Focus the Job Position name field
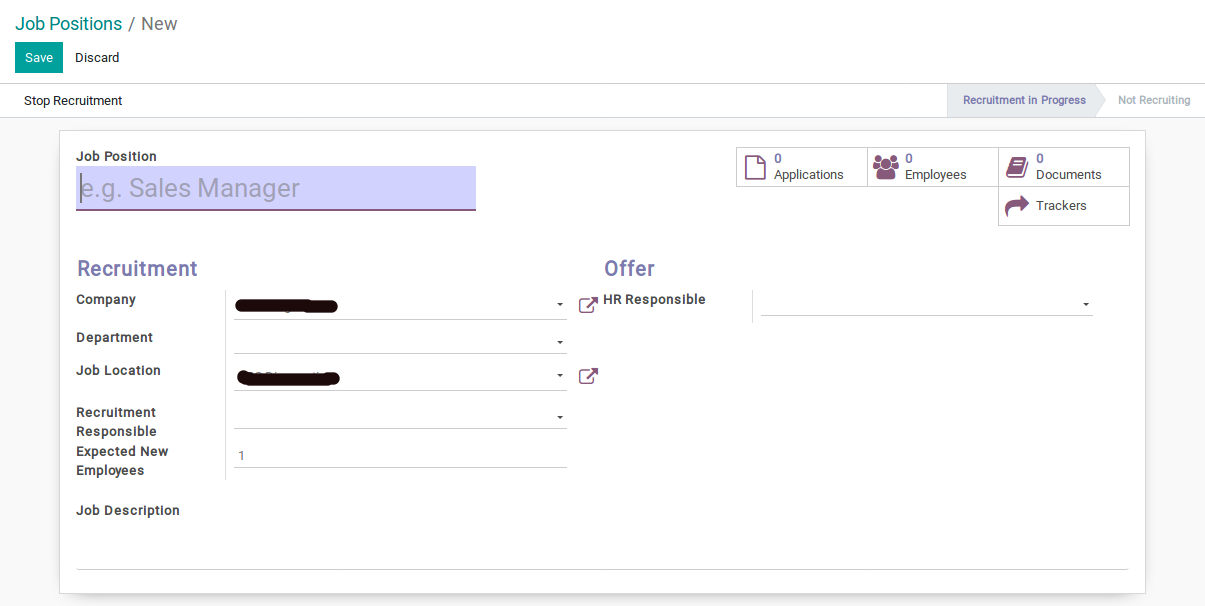 coord(276,188)
